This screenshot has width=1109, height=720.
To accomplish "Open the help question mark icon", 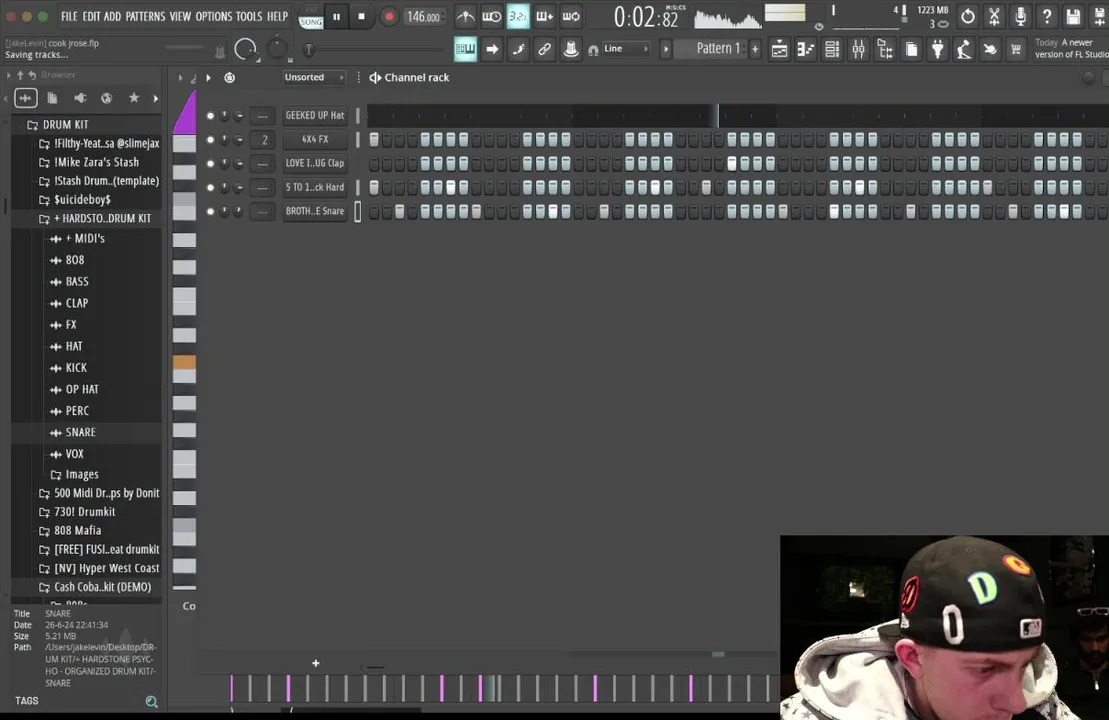I will tap(1047, 16).
